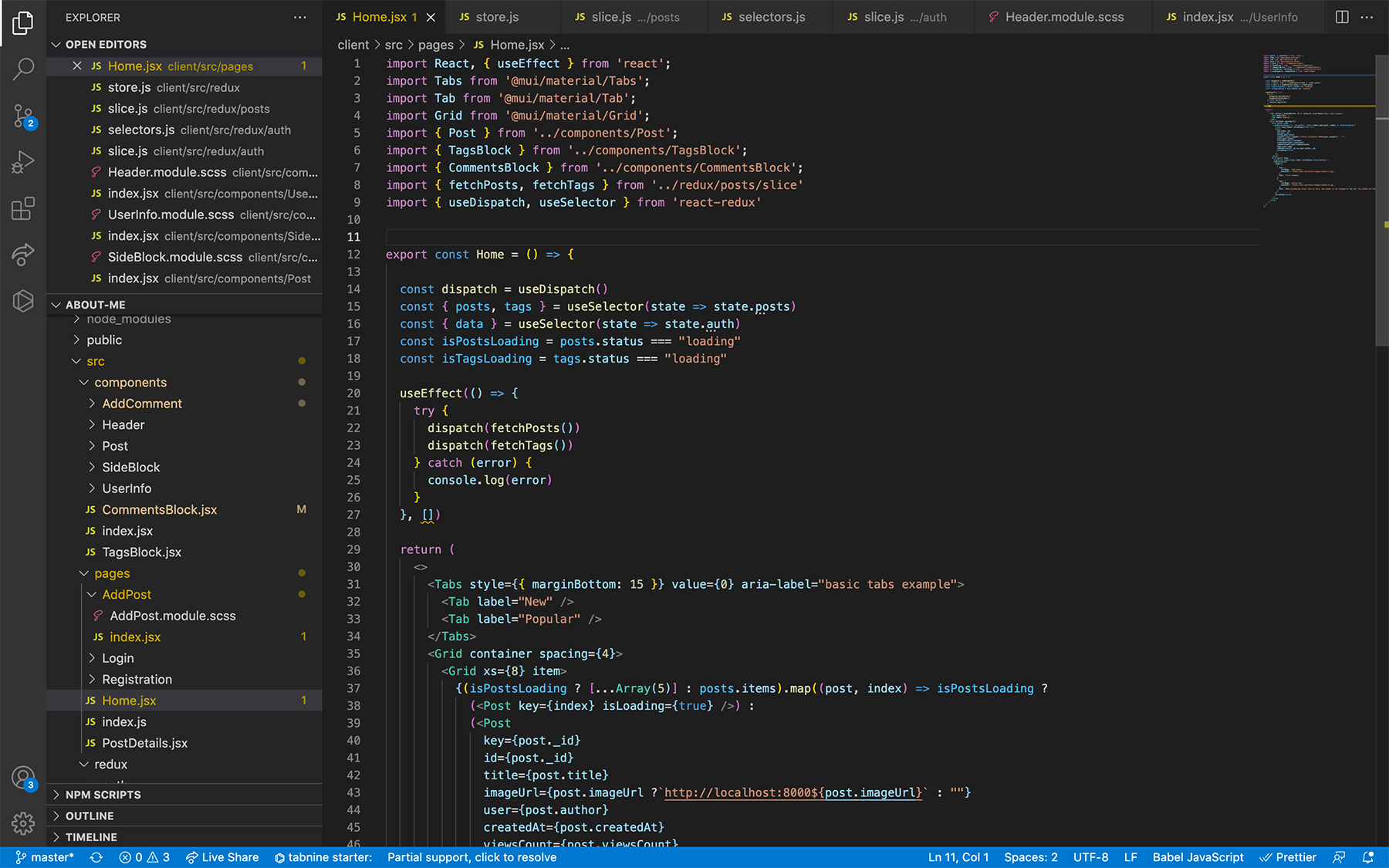The height and width of the screenshot is (868, 1389).
Task: Expand the Outline section
Action: point(184,816)
